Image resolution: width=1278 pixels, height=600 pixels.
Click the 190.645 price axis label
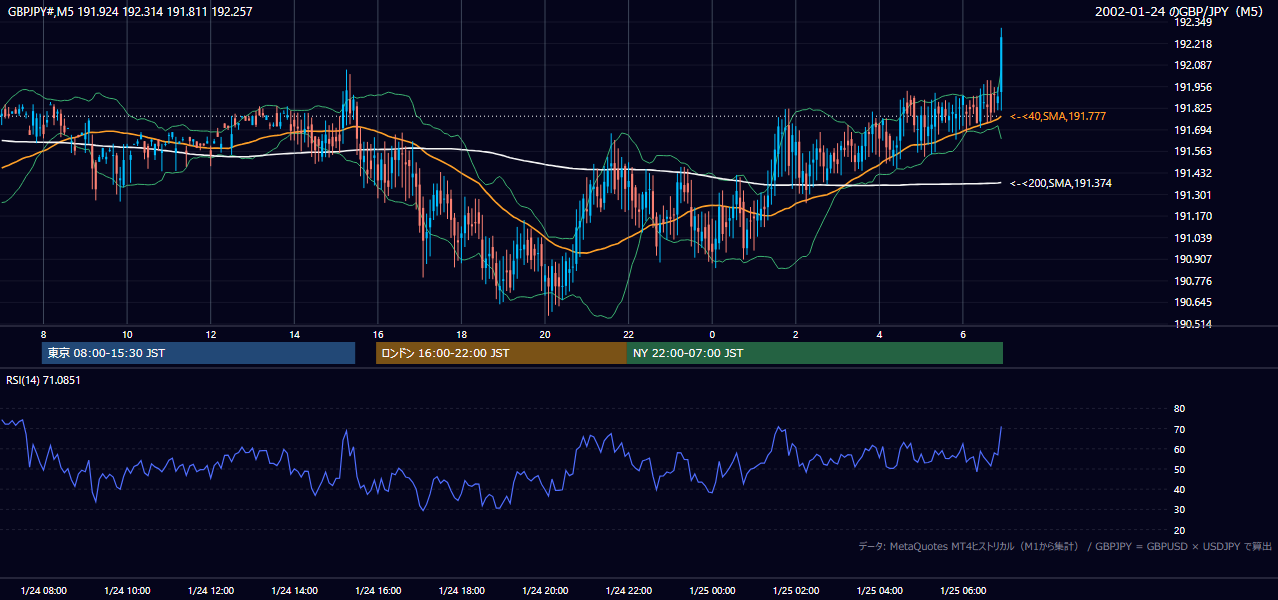1192,302
